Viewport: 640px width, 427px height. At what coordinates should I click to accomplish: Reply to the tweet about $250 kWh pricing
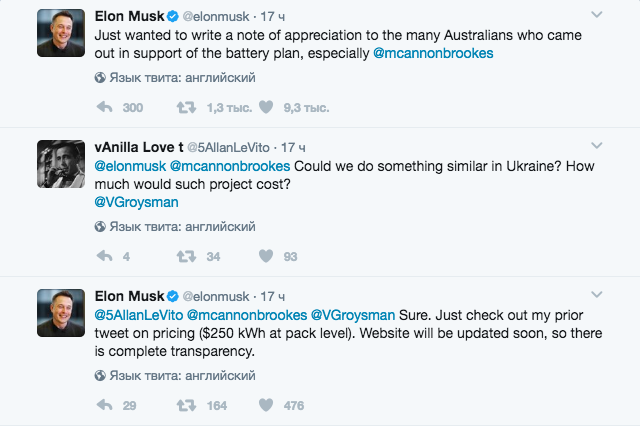click(104, 405)
